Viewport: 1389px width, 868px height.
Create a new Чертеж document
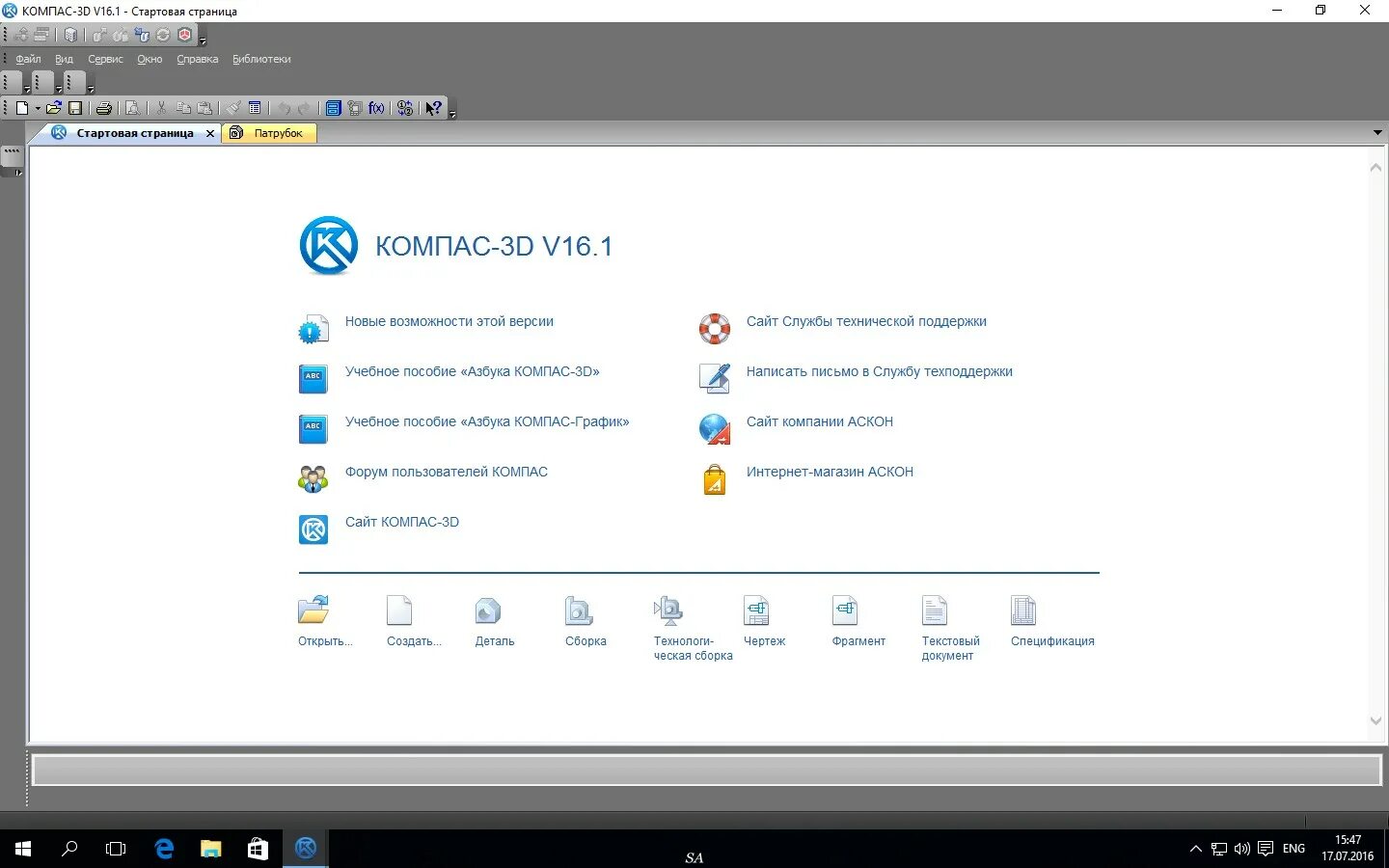756,610
